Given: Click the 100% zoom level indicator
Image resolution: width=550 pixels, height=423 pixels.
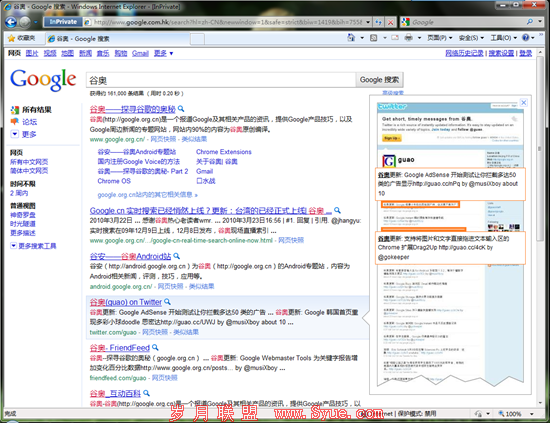Looking at the screenshot, I should (513, 414).
